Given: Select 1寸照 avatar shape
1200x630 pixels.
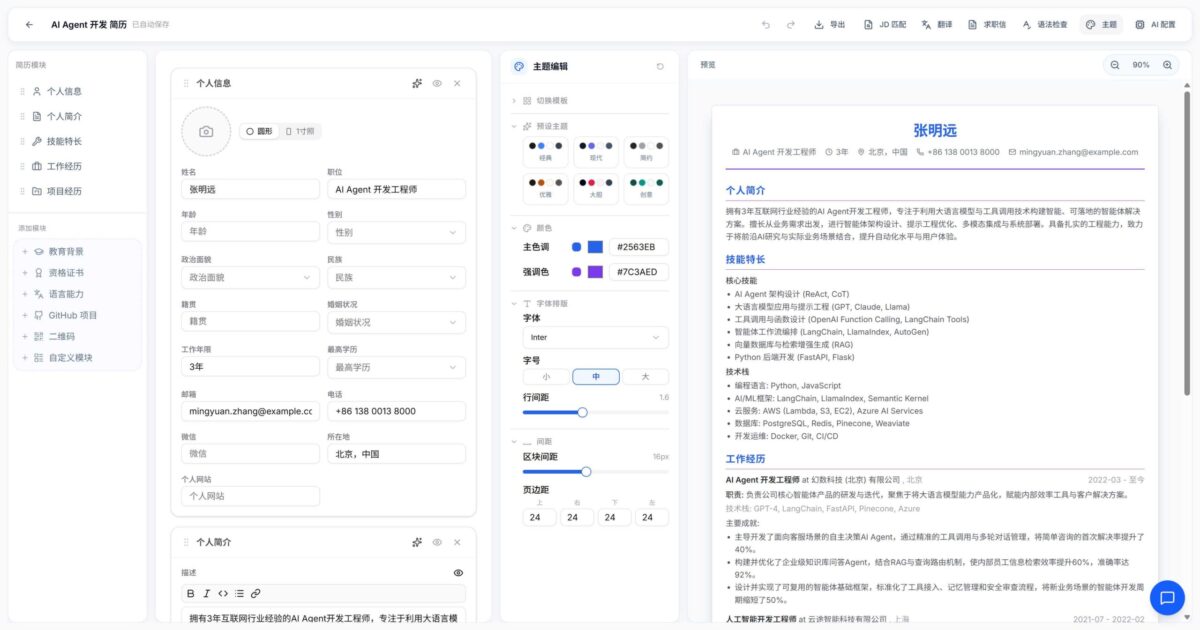Looking at the screenshot, I should [x=300, y=131].
